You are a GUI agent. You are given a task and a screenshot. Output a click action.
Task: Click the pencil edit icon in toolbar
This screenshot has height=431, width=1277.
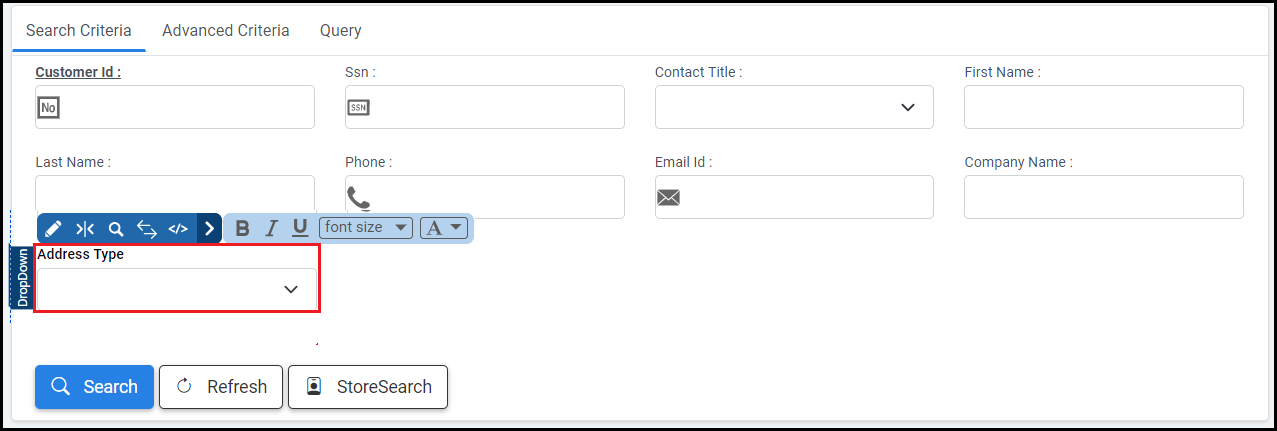click(53, 229)
